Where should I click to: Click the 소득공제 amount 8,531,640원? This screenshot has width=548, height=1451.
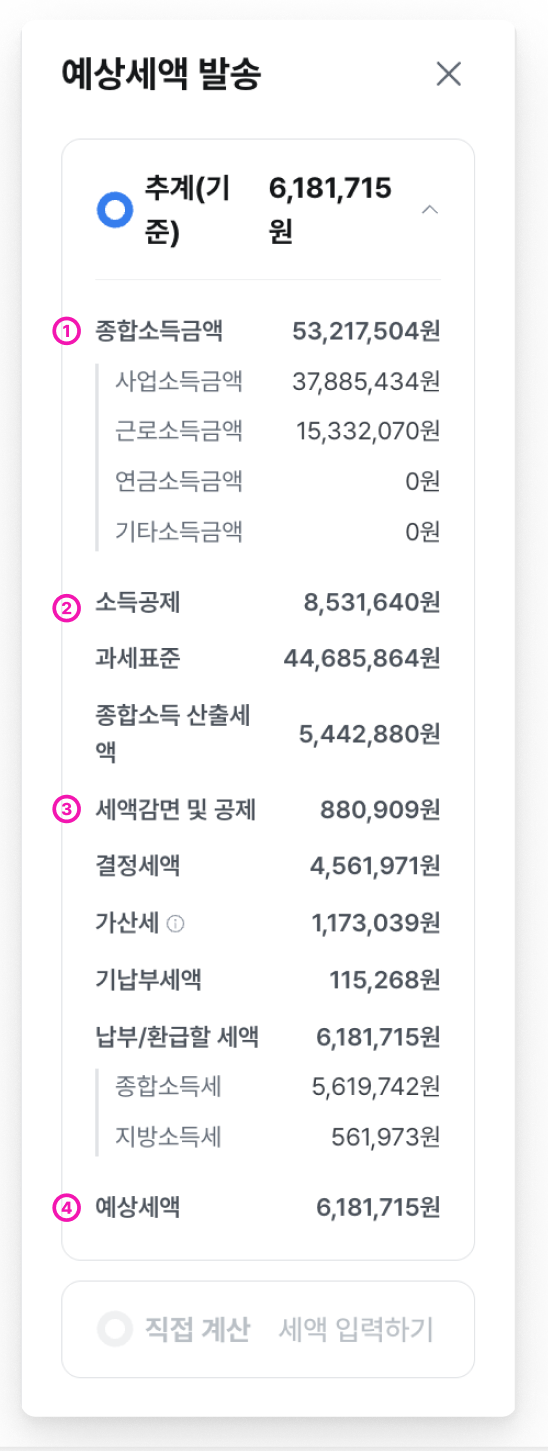click(x=372, y=603)
